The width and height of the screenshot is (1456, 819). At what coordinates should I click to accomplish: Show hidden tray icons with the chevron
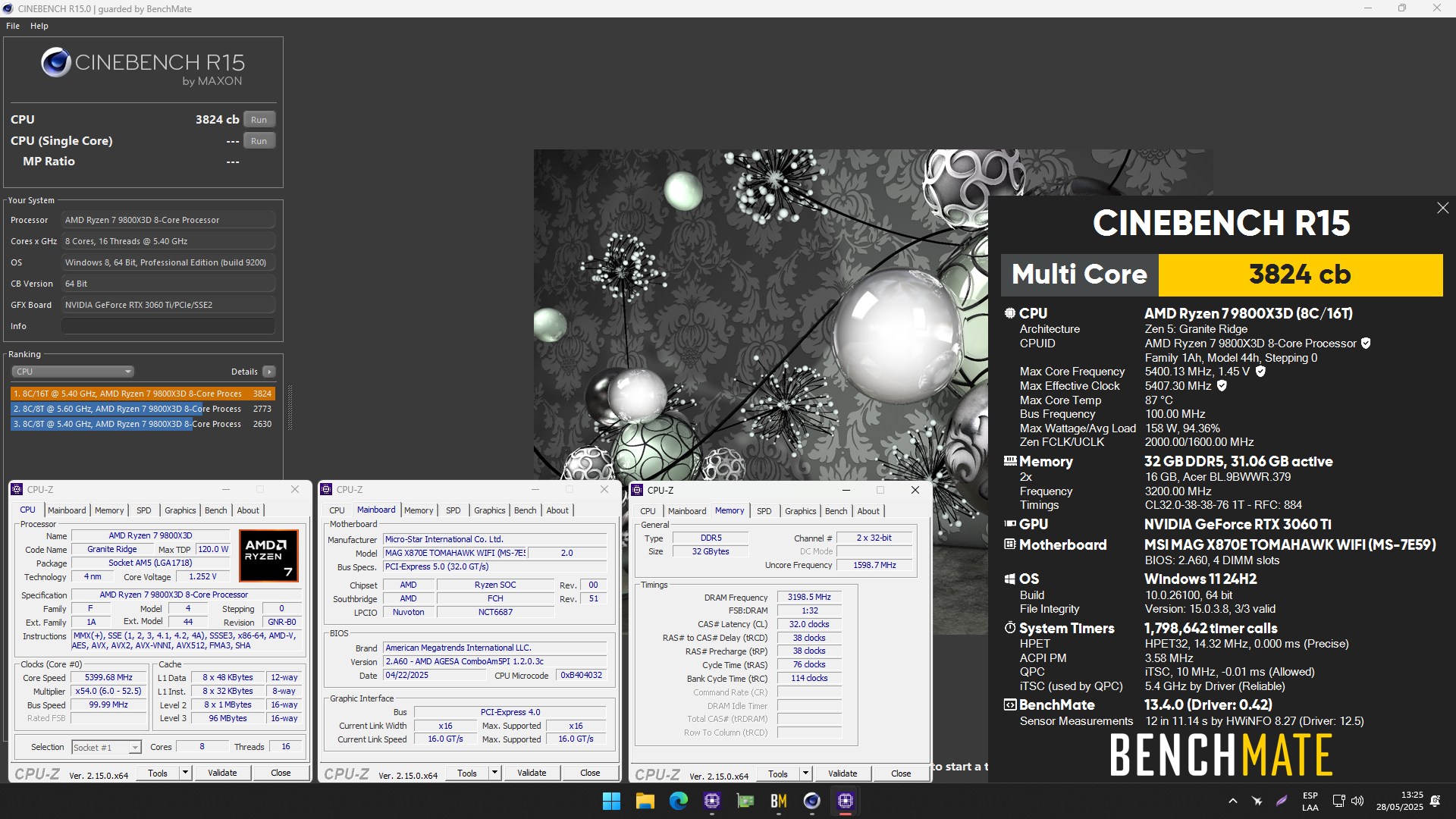tap(1233, 801)
